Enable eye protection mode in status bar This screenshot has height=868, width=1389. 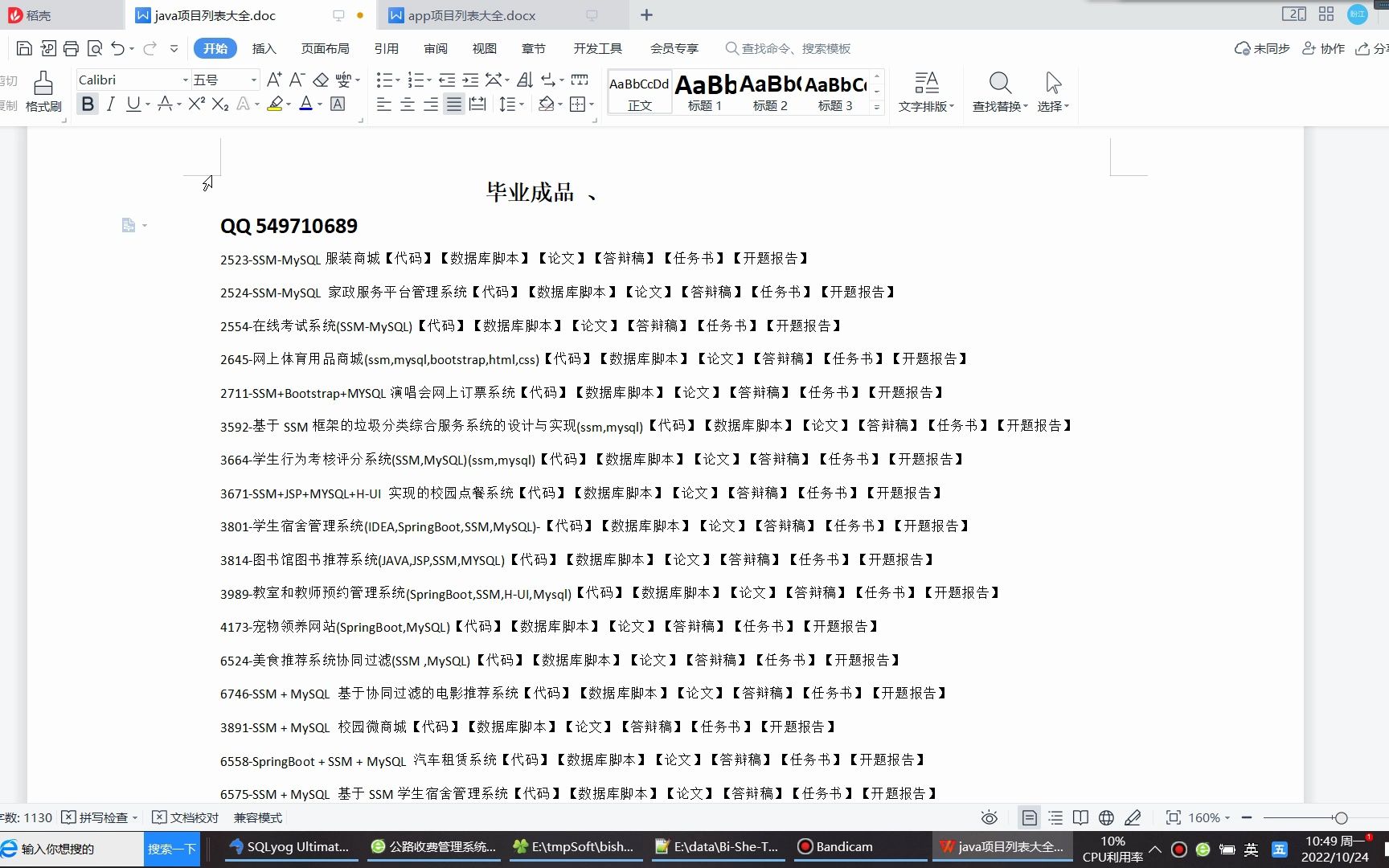pos(989,817)
